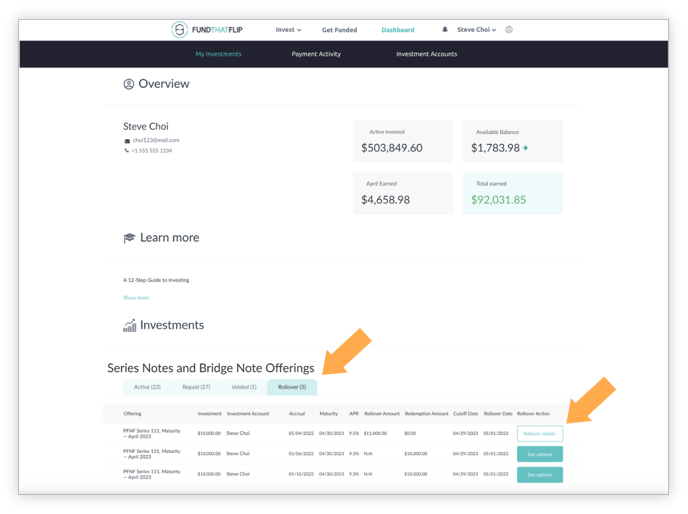This screenshot has height=514, width=688.
Task: Click the Rollover details button
Action: click(540, 434)
